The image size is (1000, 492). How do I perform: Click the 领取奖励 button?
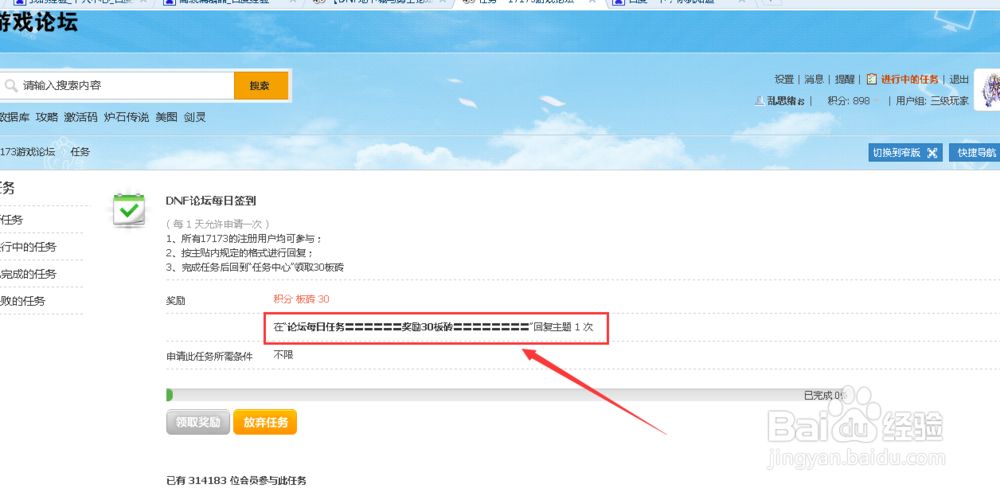click(x=198, y=422)
